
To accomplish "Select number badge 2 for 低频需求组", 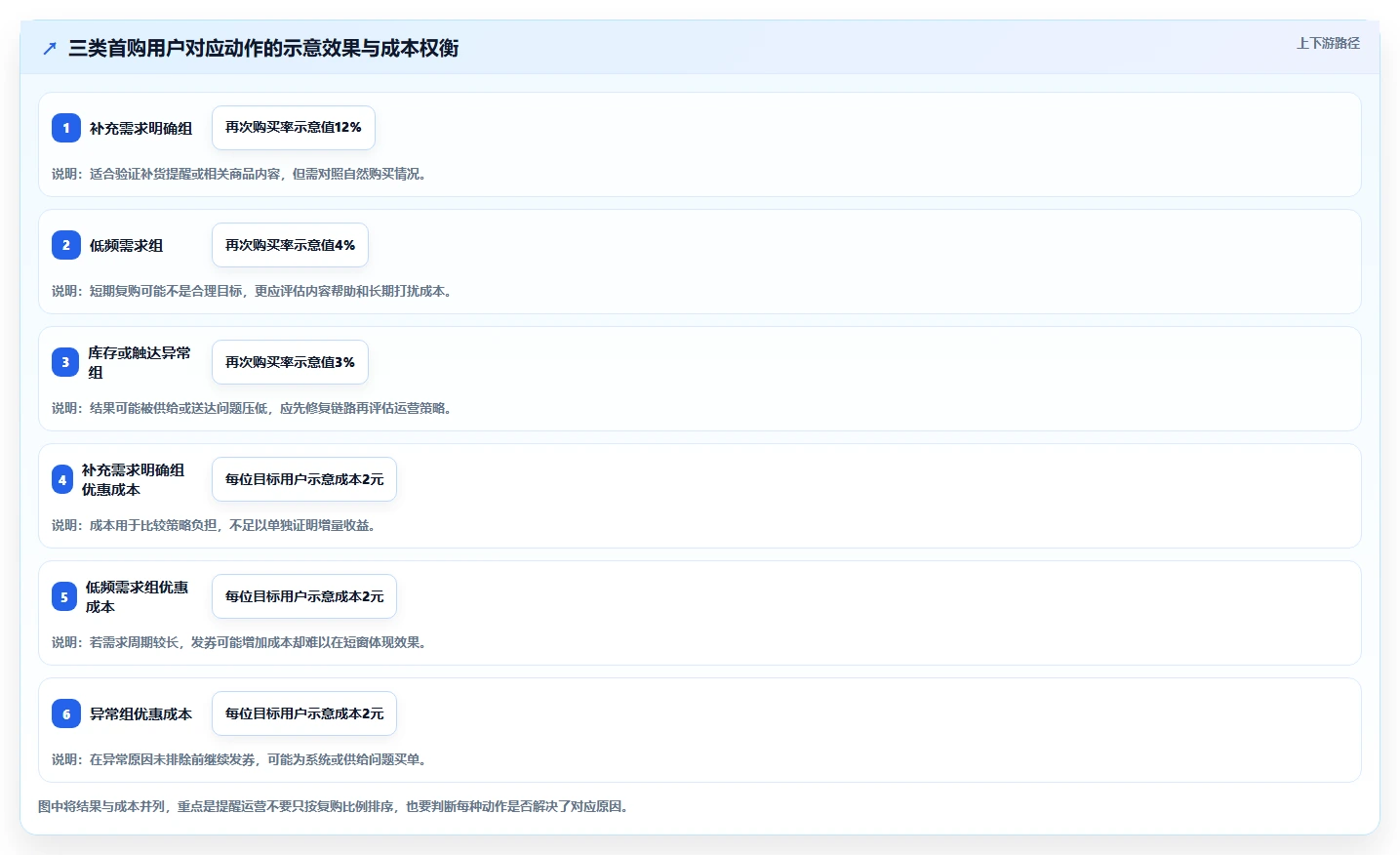I will coord(66,245).
